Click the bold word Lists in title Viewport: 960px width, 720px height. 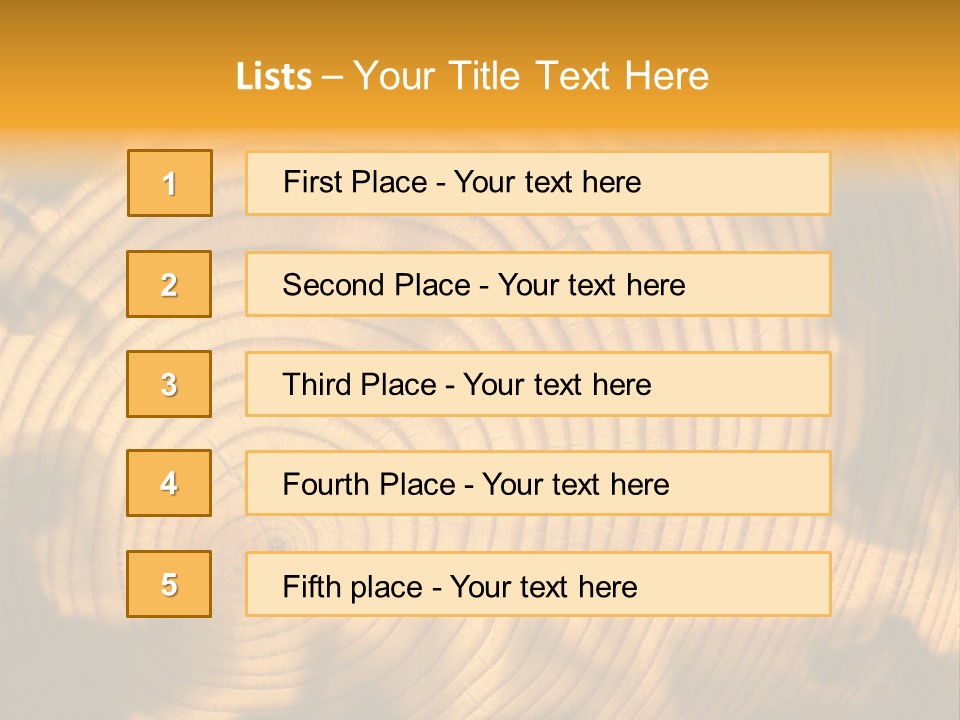[x=274, y=77]
